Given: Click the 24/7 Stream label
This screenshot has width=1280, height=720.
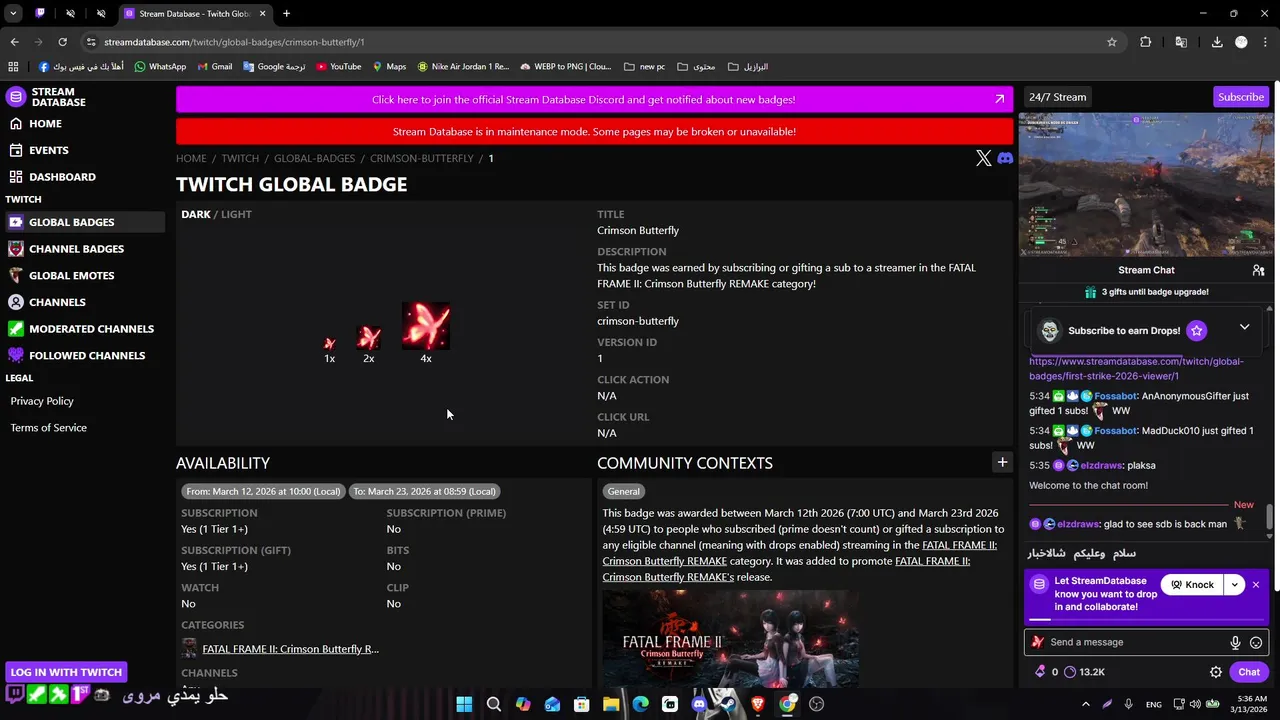Looking at the screenshot, I should [x=1057, y=97].
